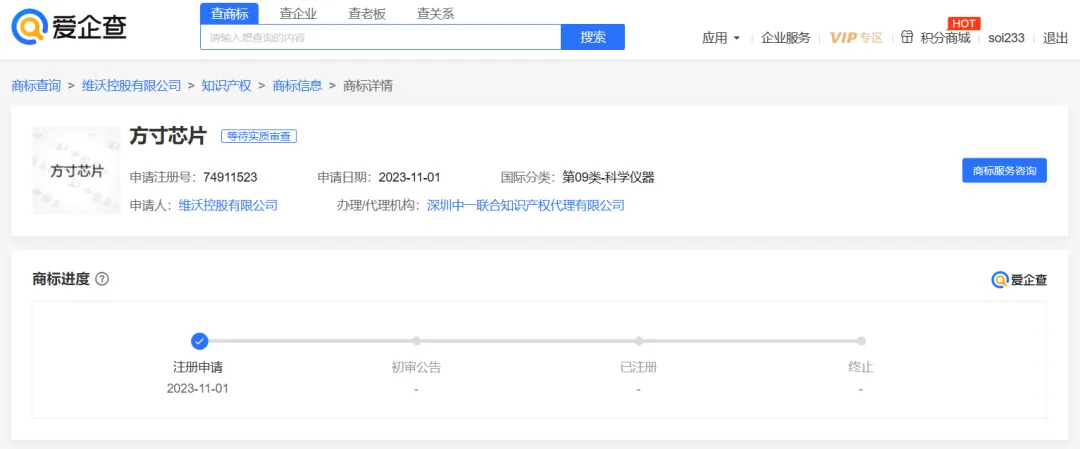This screenshot has width=1080, height=449.
Task: Open 企业服务 in the header
Action: coord(786,38)
